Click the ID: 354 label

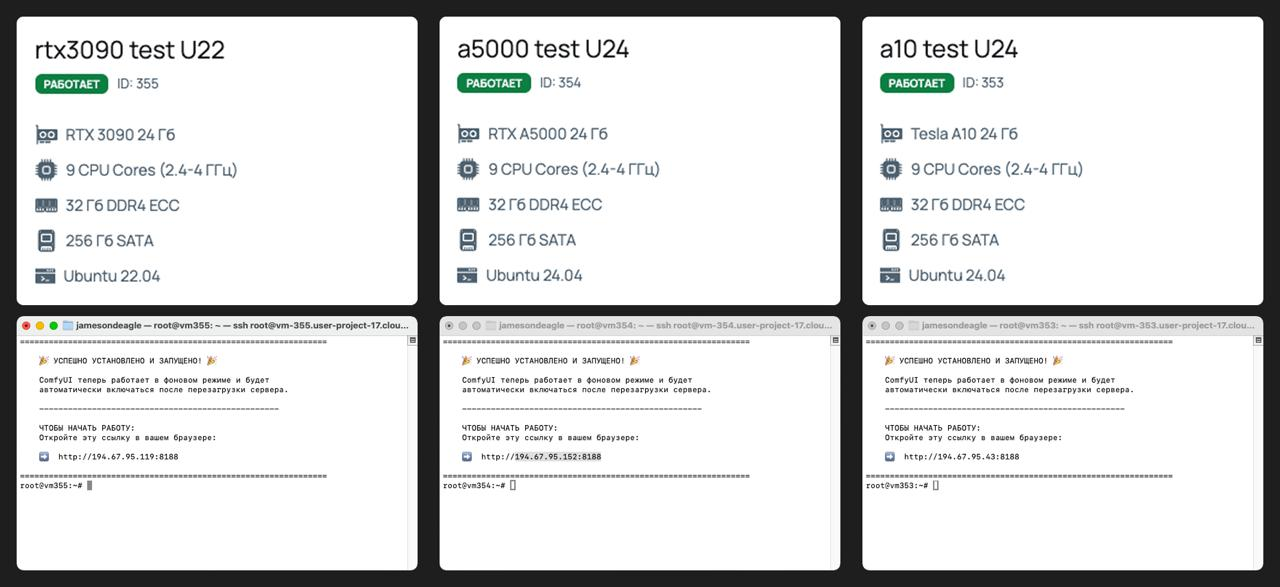coord(560,83)
